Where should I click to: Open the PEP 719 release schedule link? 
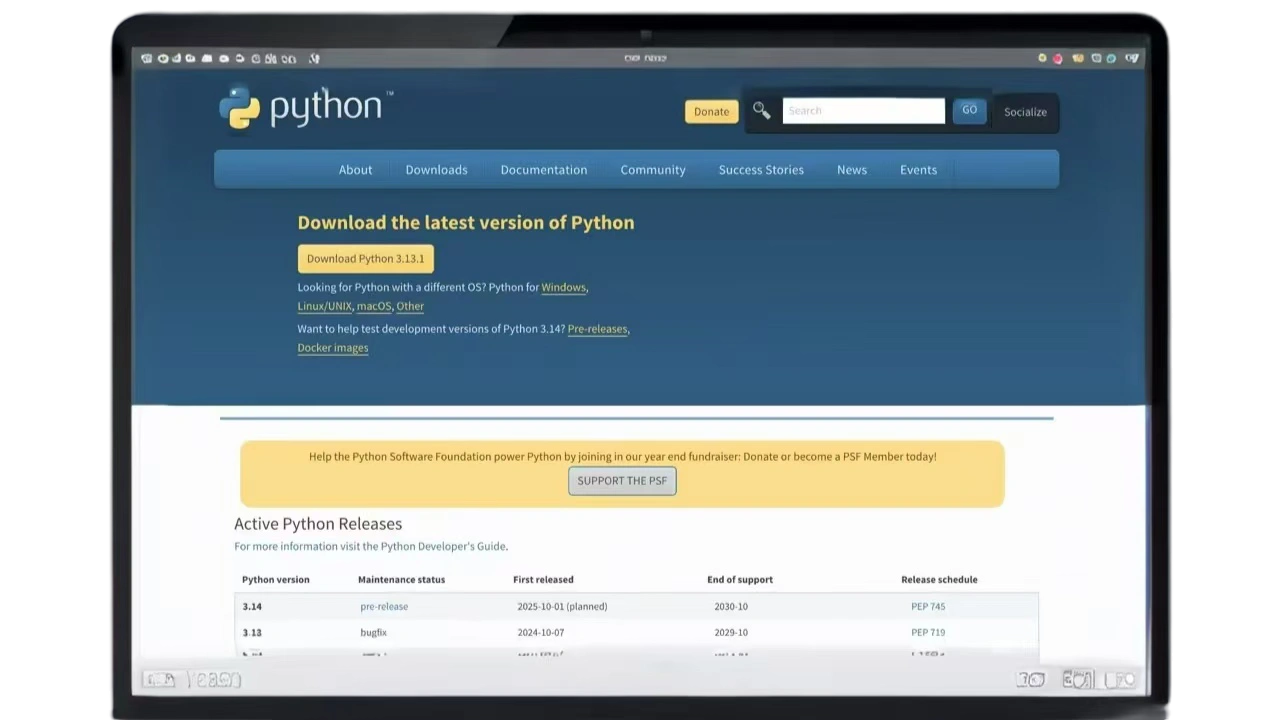click(x=928, y=632)
